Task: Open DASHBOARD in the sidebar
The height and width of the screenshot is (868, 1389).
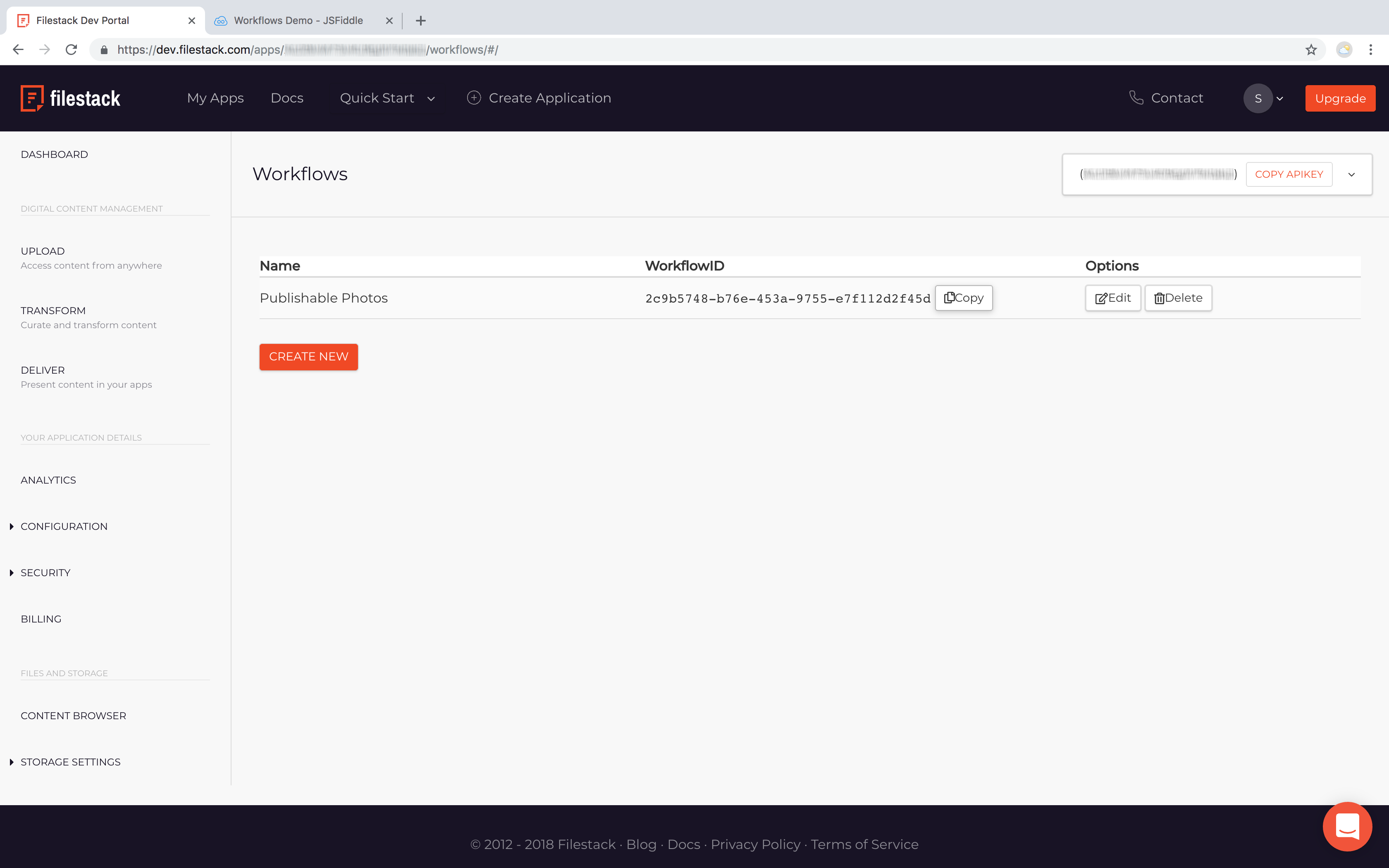Action: 55,155
